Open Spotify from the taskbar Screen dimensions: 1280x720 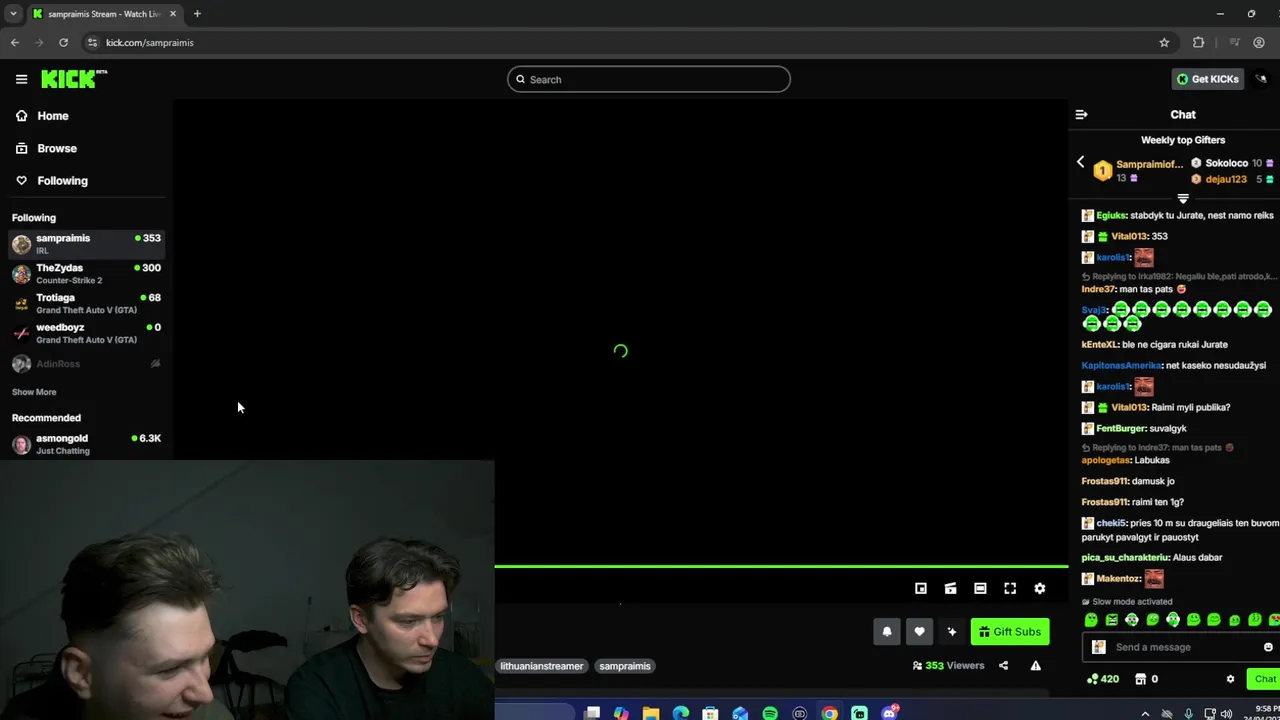(x=770, y=713)
